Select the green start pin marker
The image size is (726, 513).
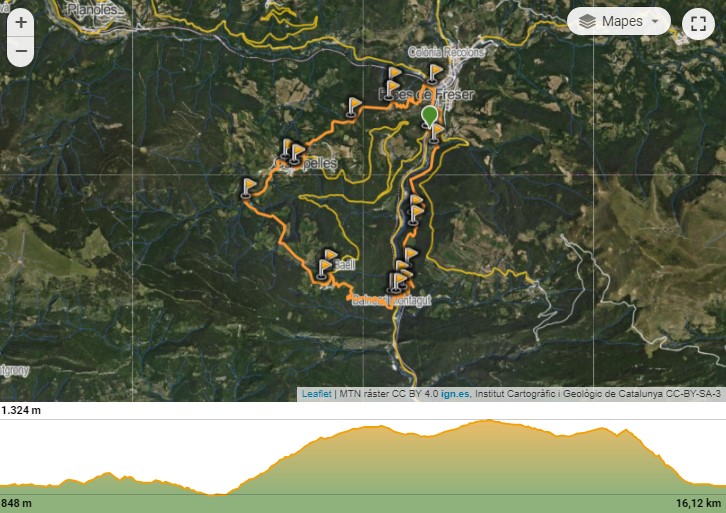[430, 116]
